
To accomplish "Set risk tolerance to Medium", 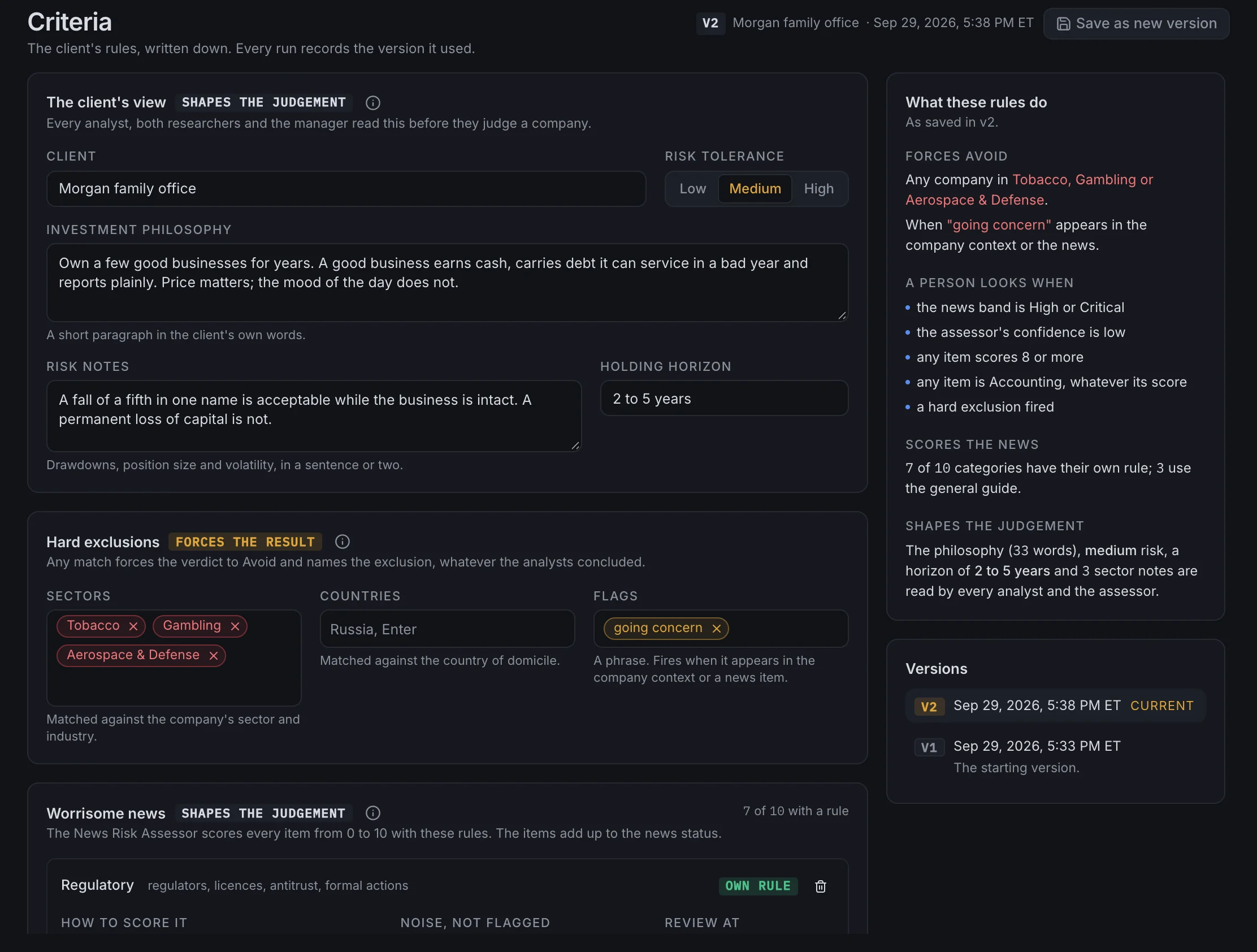I will click(x=755, y=189).
